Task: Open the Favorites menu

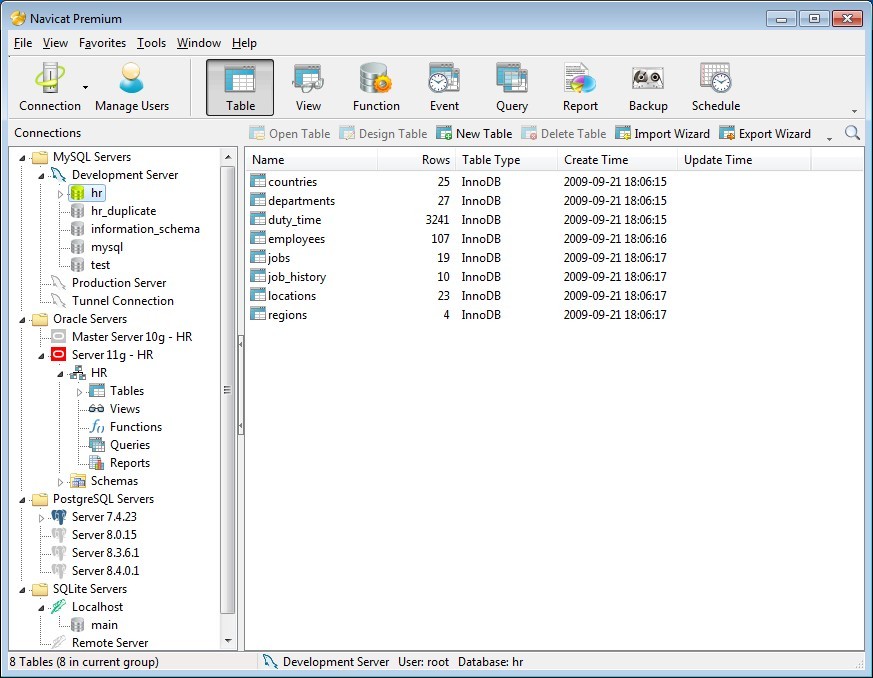Action: [102, 43]
